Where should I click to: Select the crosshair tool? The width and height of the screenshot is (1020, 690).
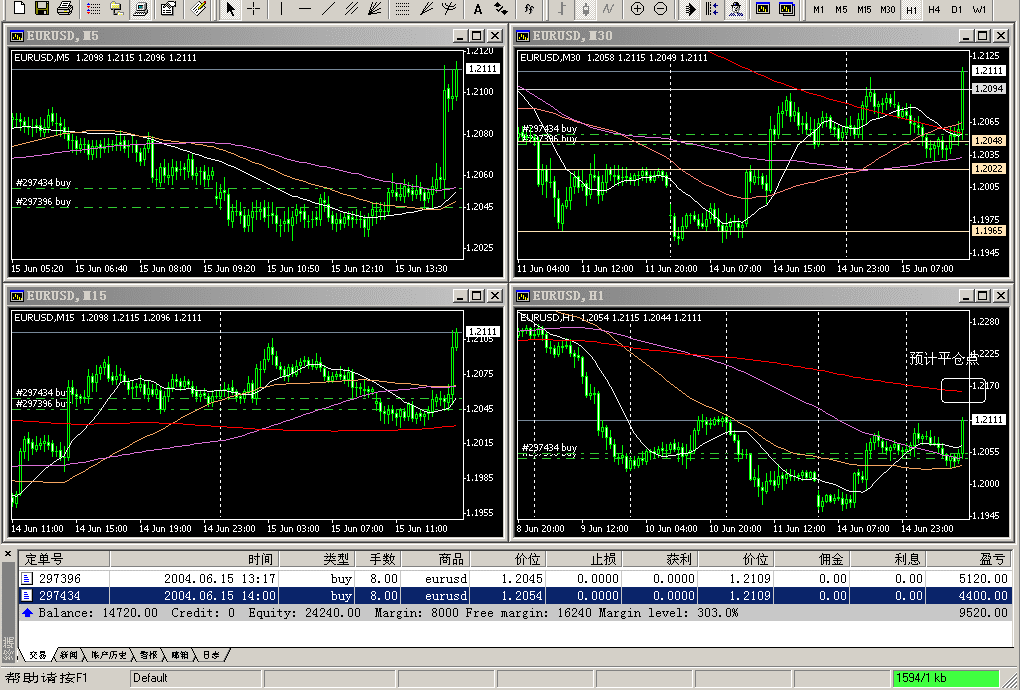(254, 8)
